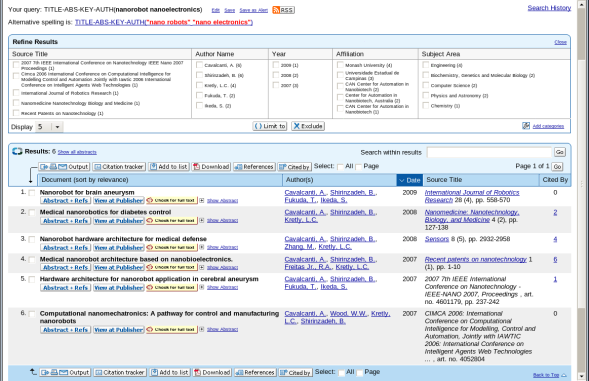
Task: Click References in the top toolbar
Action: pyautogui.click(x=254, y=166)
